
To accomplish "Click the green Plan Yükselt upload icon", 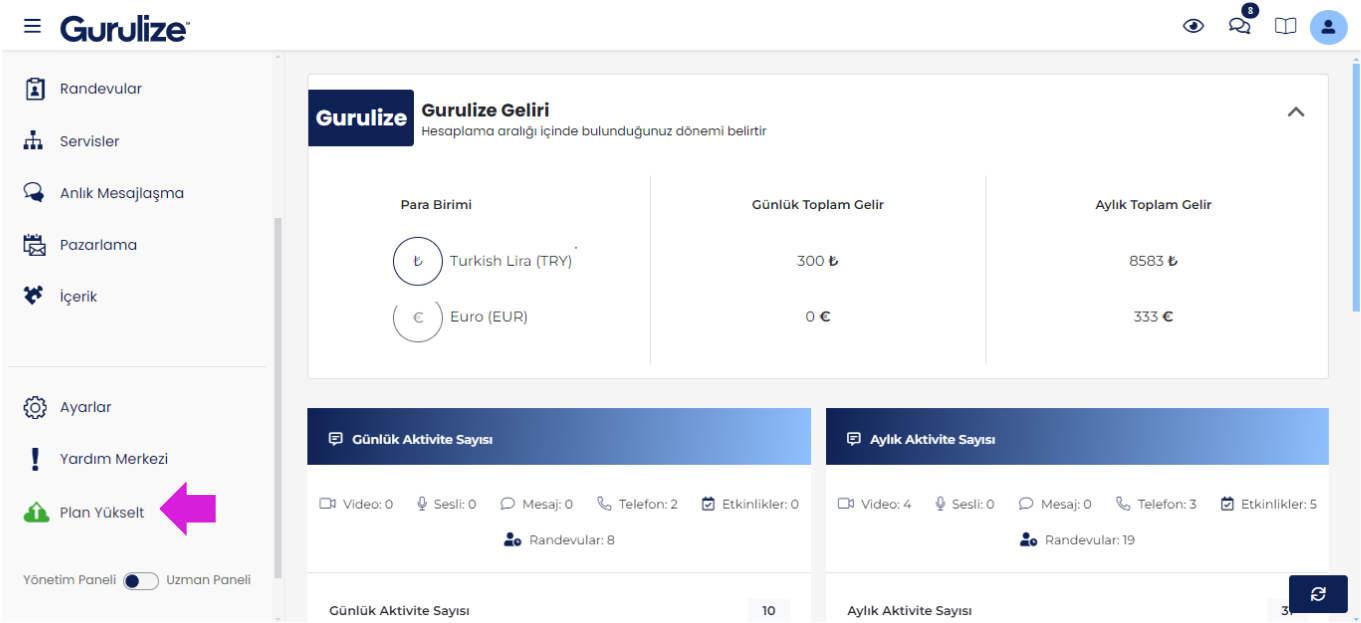I will [36, 513].
